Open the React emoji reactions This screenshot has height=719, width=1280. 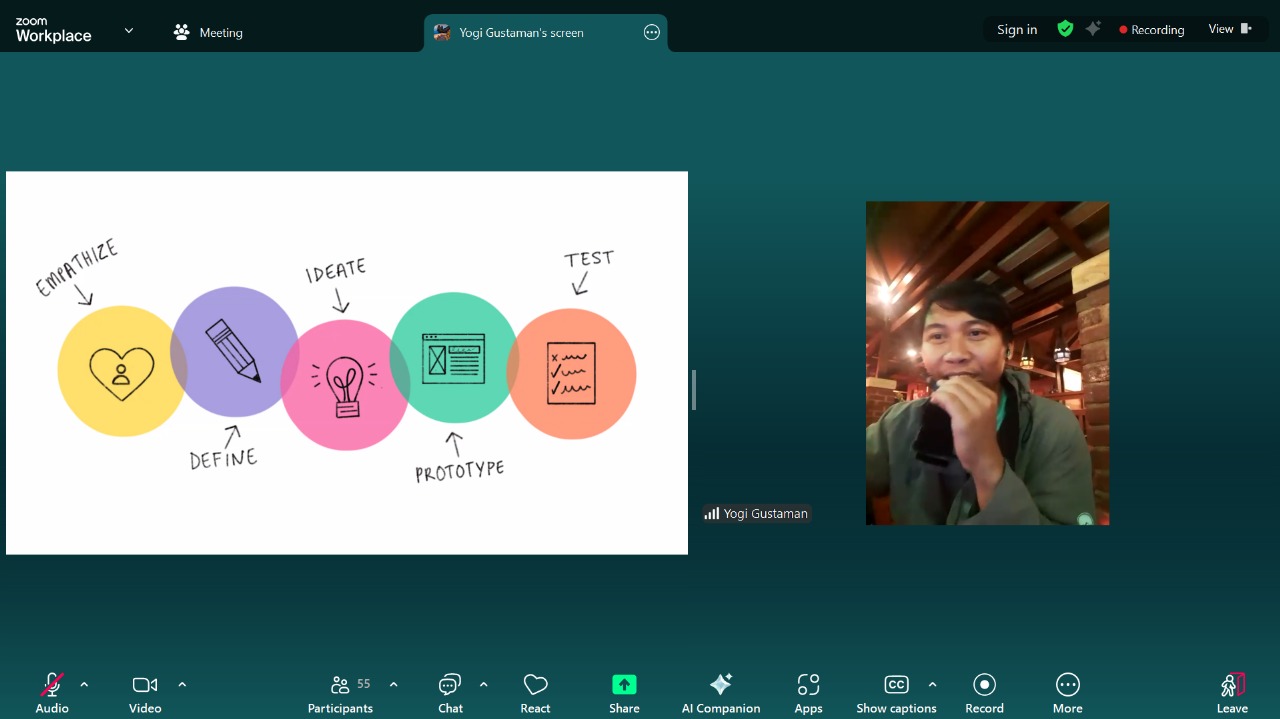click(535, 693)
